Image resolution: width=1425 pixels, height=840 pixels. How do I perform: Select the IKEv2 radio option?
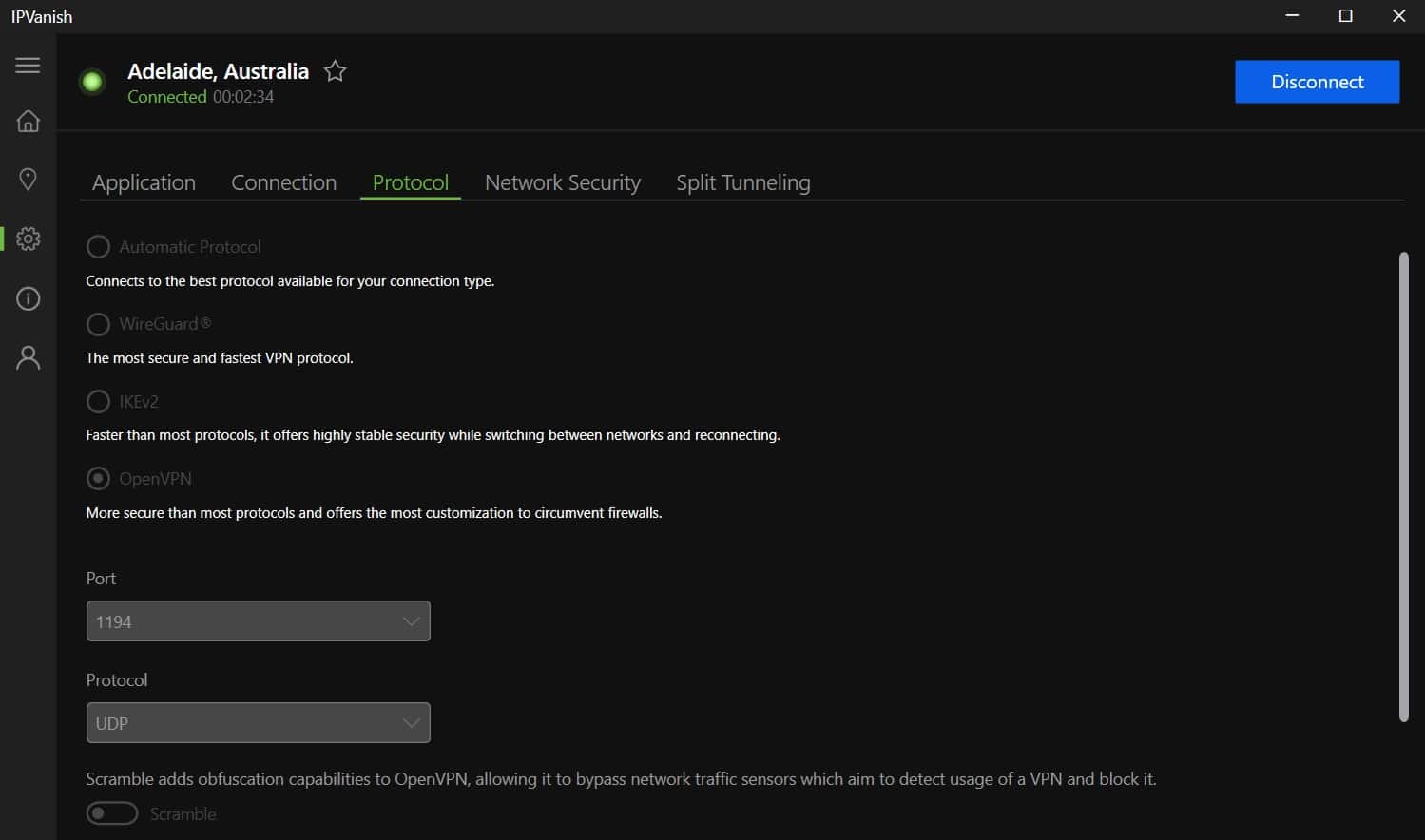click(98, 401)
